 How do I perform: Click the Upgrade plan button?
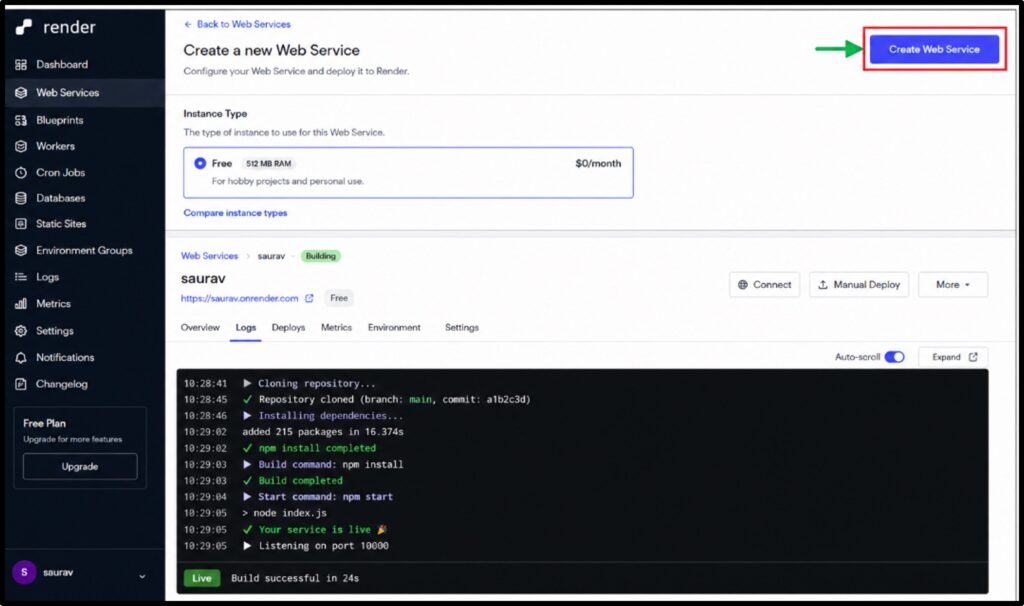(80, 466)
